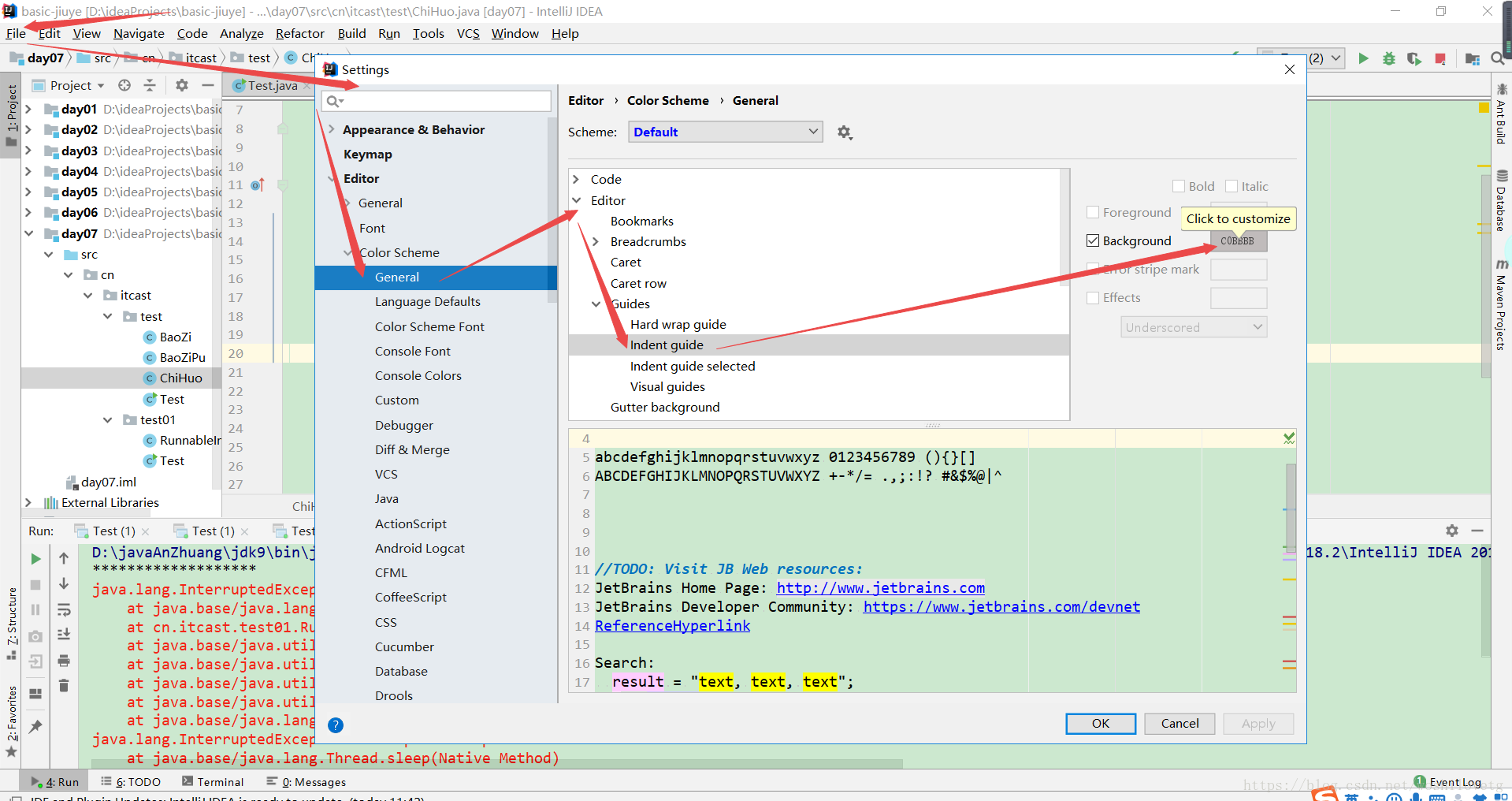Clear console with the trash icon
This screenshot has width=1512, height=801.
(x=64, y=686)
